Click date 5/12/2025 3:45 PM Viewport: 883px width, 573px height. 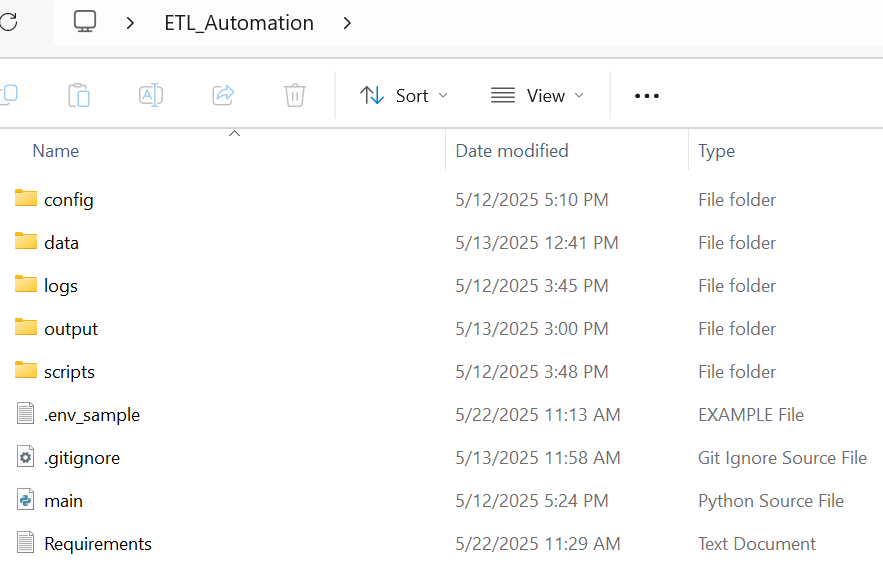(532, 286)
